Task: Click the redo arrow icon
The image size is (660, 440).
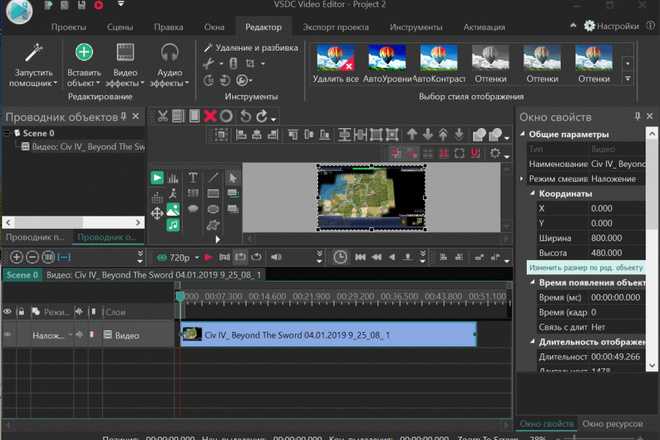Action: tap(261, 116)
